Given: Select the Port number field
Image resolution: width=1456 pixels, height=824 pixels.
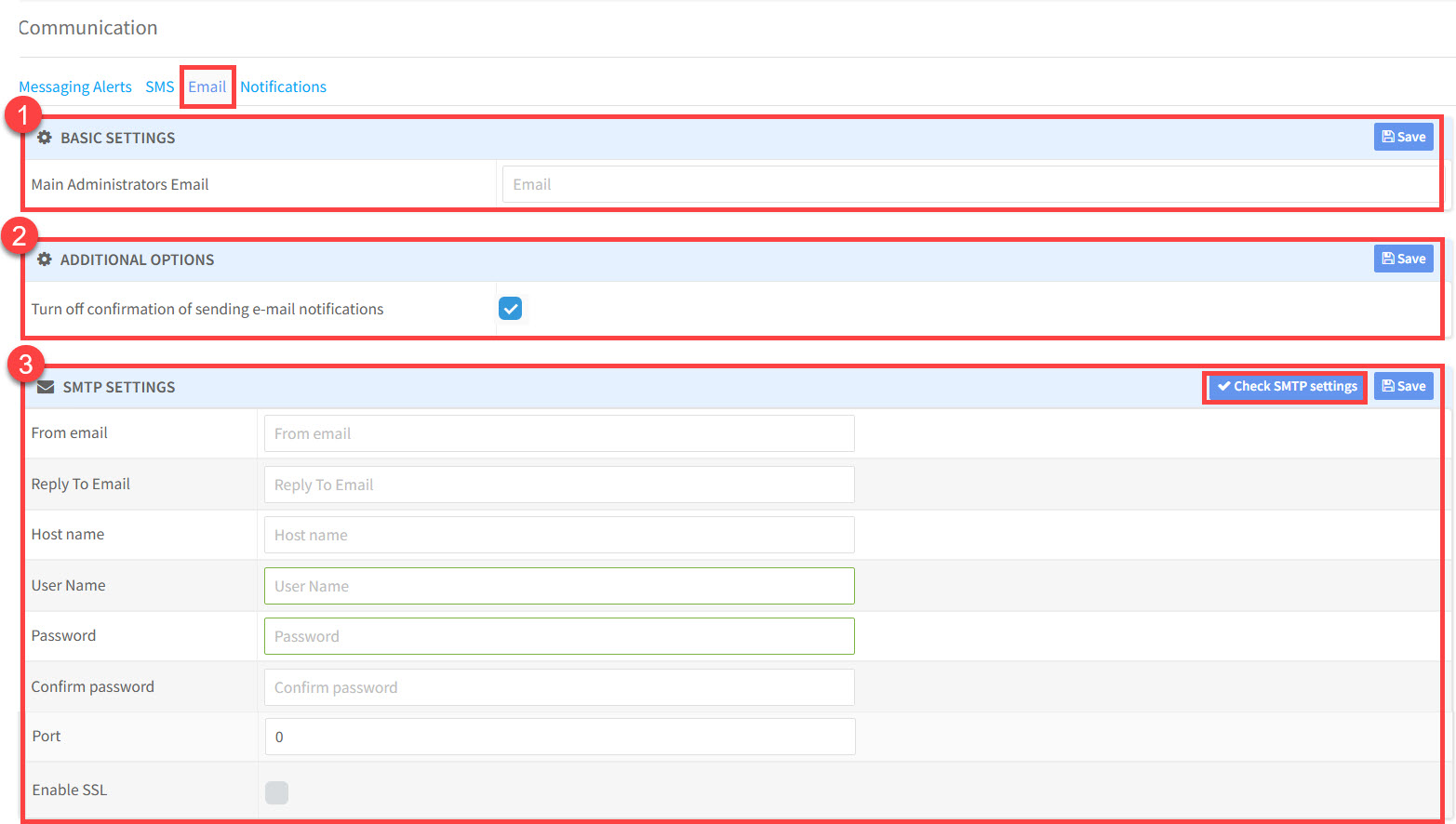Looking at the screenshot, I should (558, 737).
